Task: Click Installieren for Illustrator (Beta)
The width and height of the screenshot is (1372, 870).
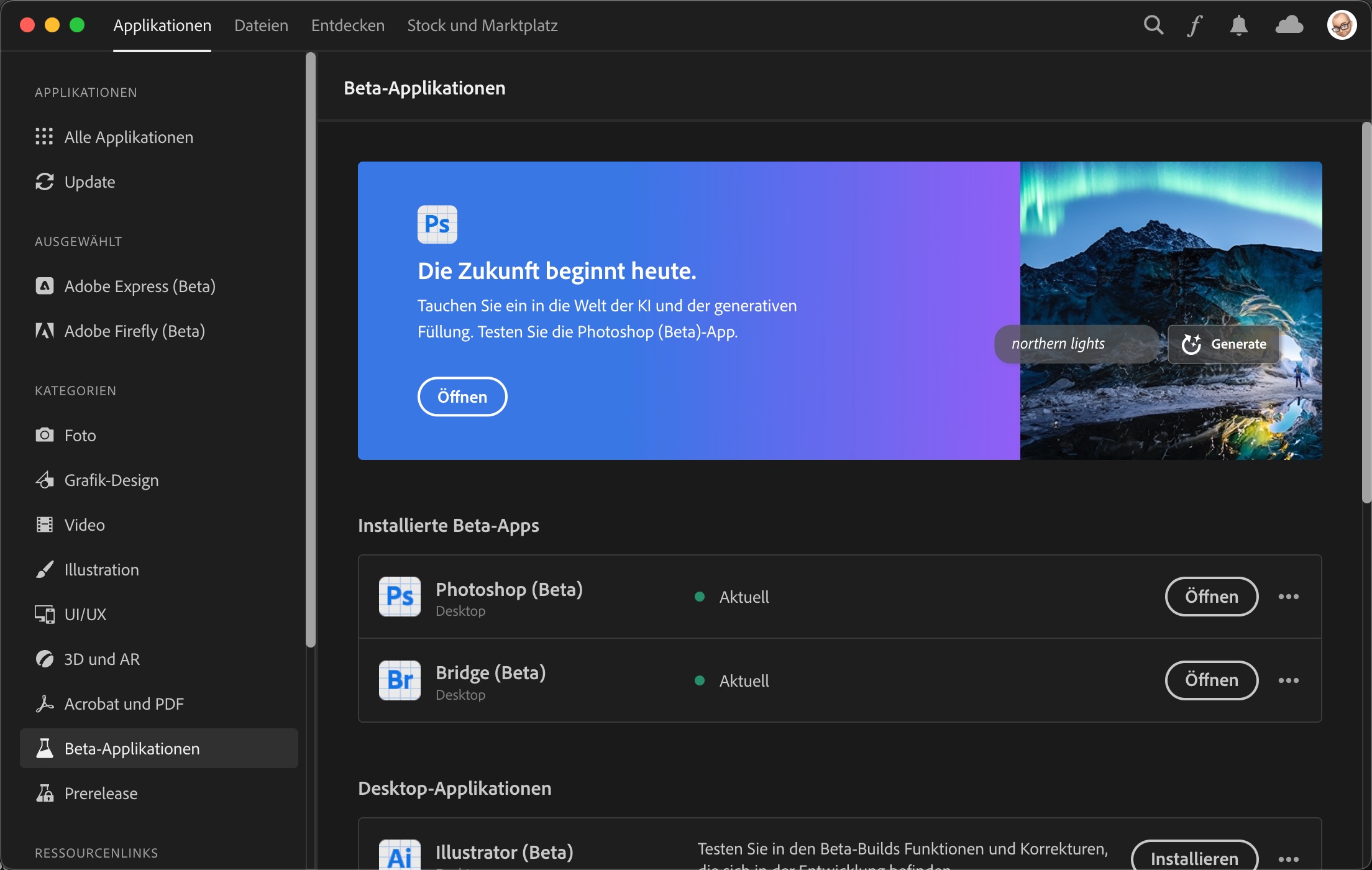Action: click(x=1194, y=856)
